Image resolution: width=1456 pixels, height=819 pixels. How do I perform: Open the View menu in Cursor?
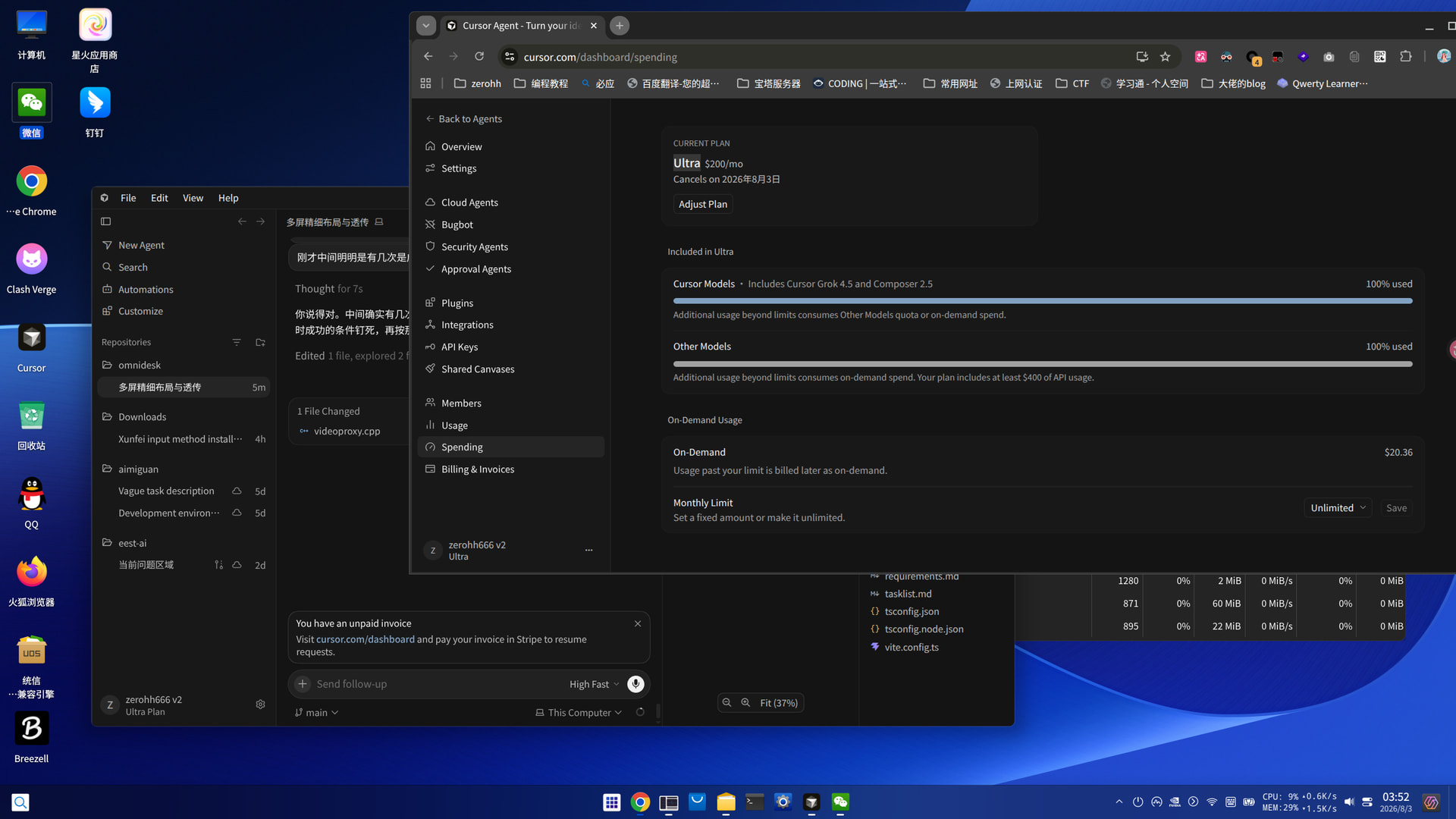click(x=193, y=198)
